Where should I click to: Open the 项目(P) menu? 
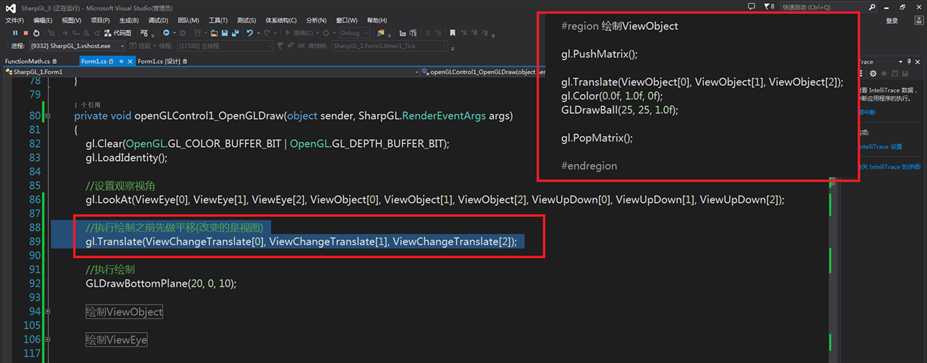100,21
